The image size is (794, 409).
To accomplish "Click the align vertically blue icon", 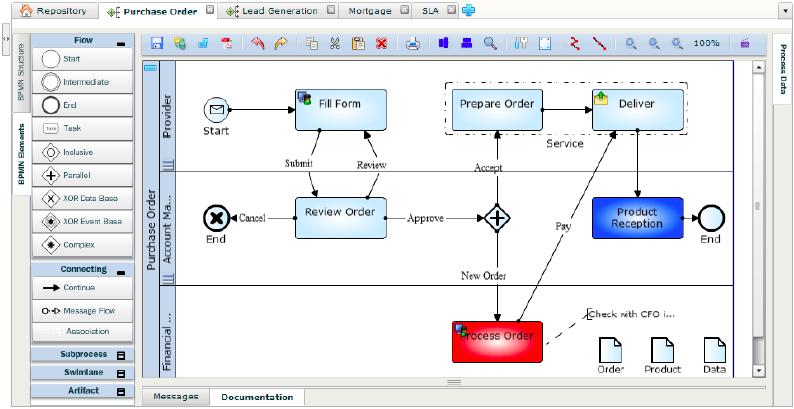I will 467,44.
